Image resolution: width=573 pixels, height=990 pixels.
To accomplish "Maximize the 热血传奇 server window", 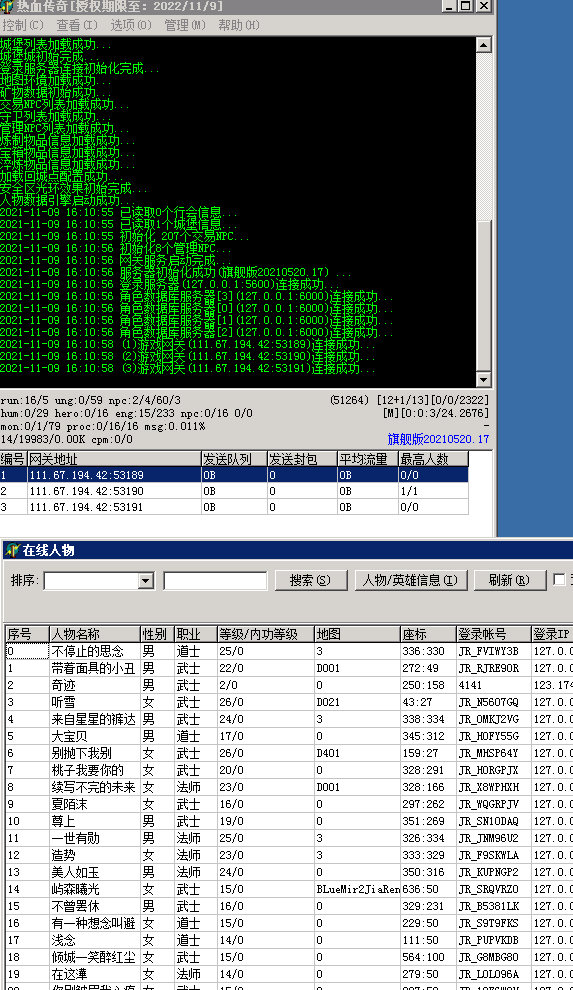I will [x=466, y=6].
